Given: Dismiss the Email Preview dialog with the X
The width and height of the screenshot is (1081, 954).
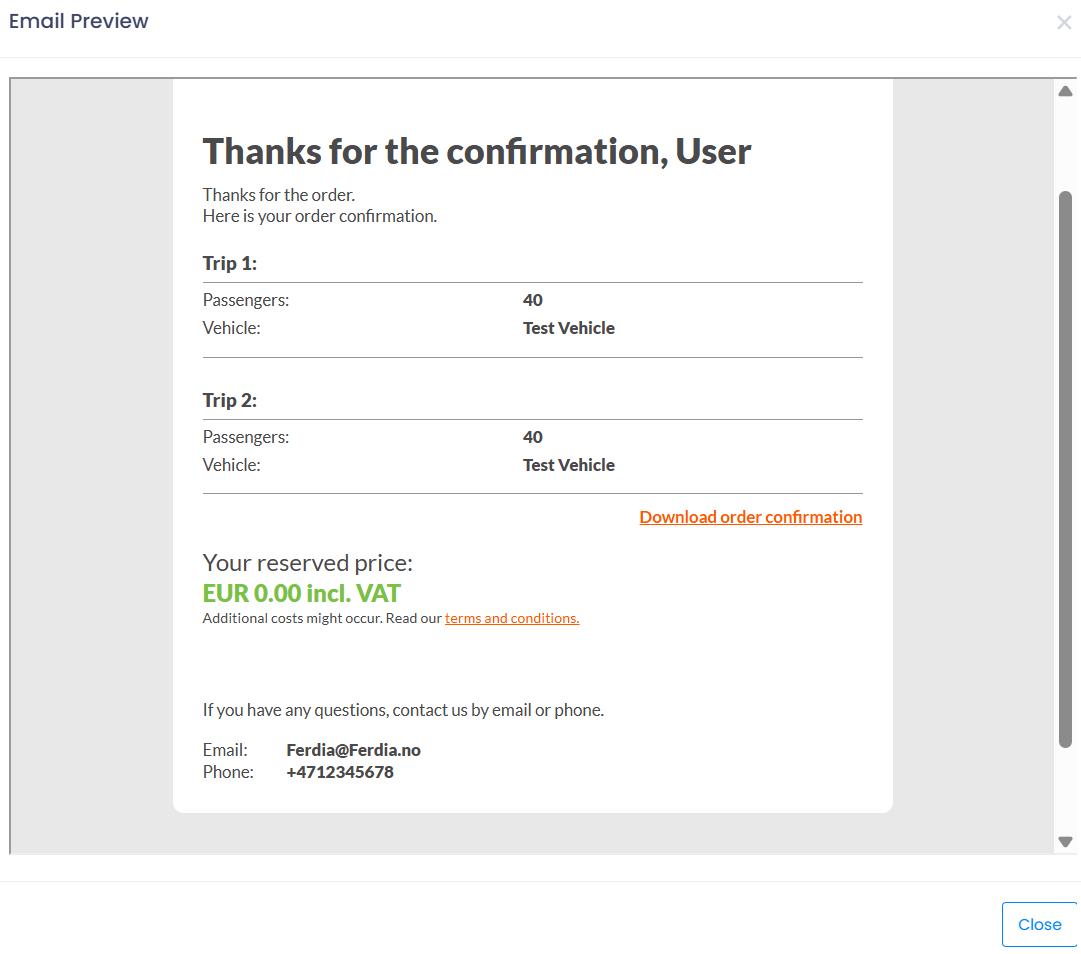Looking at the screenshot, I should coord(1064,23).
